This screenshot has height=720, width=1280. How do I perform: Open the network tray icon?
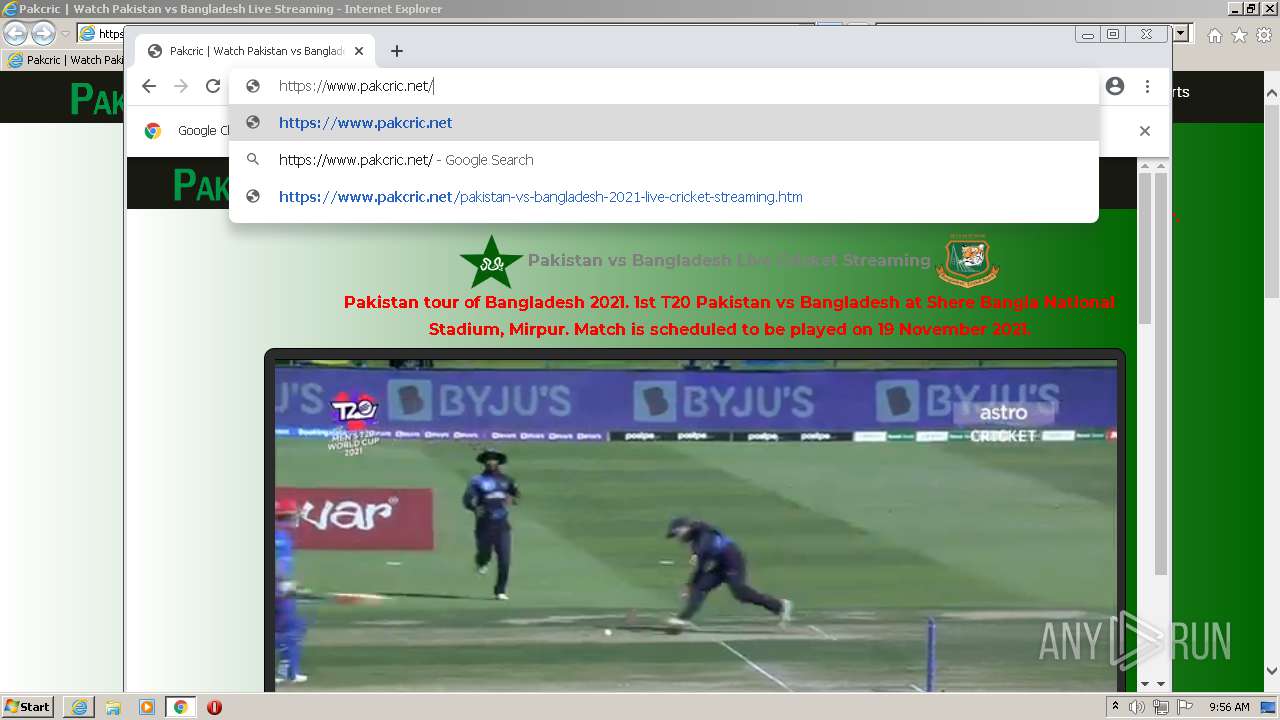click(x=1160, y=707)
